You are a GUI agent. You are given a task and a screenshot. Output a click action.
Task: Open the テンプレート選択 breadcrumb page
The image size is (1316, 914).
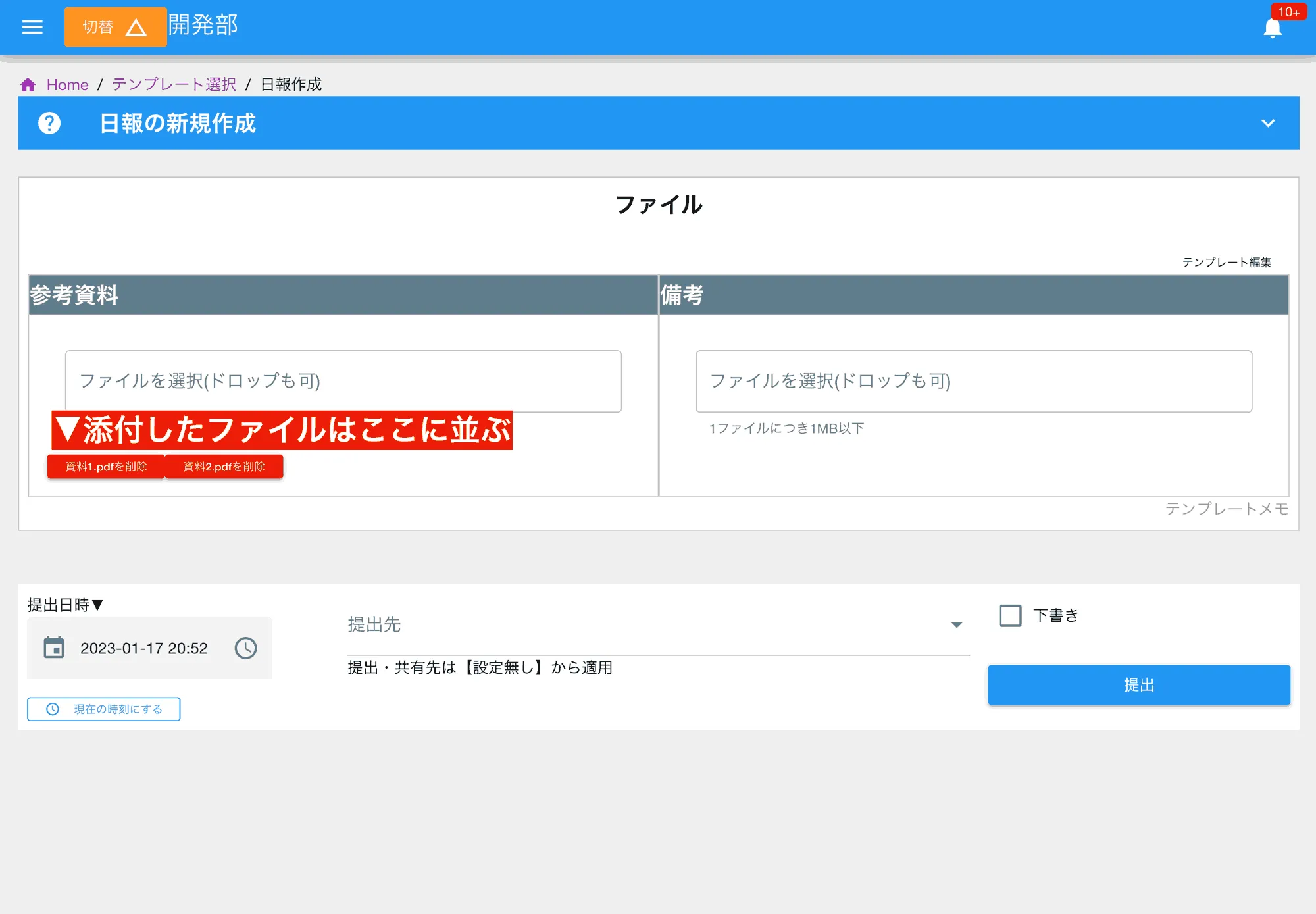tap(173, 84)
